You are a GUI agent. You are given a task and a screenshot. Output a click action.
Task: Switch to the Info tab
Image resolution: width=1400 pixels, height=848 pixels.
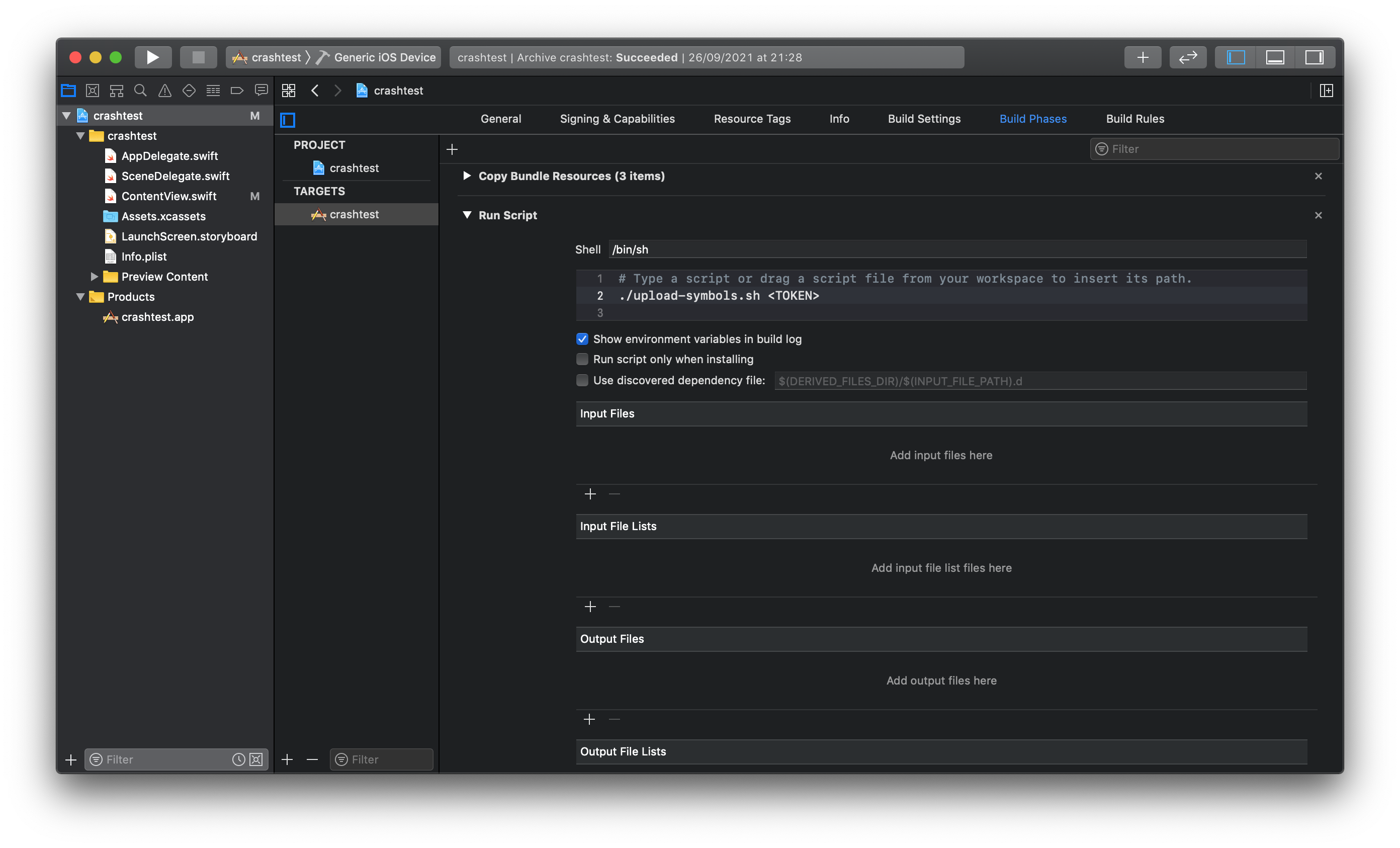[x=839, y=119]
